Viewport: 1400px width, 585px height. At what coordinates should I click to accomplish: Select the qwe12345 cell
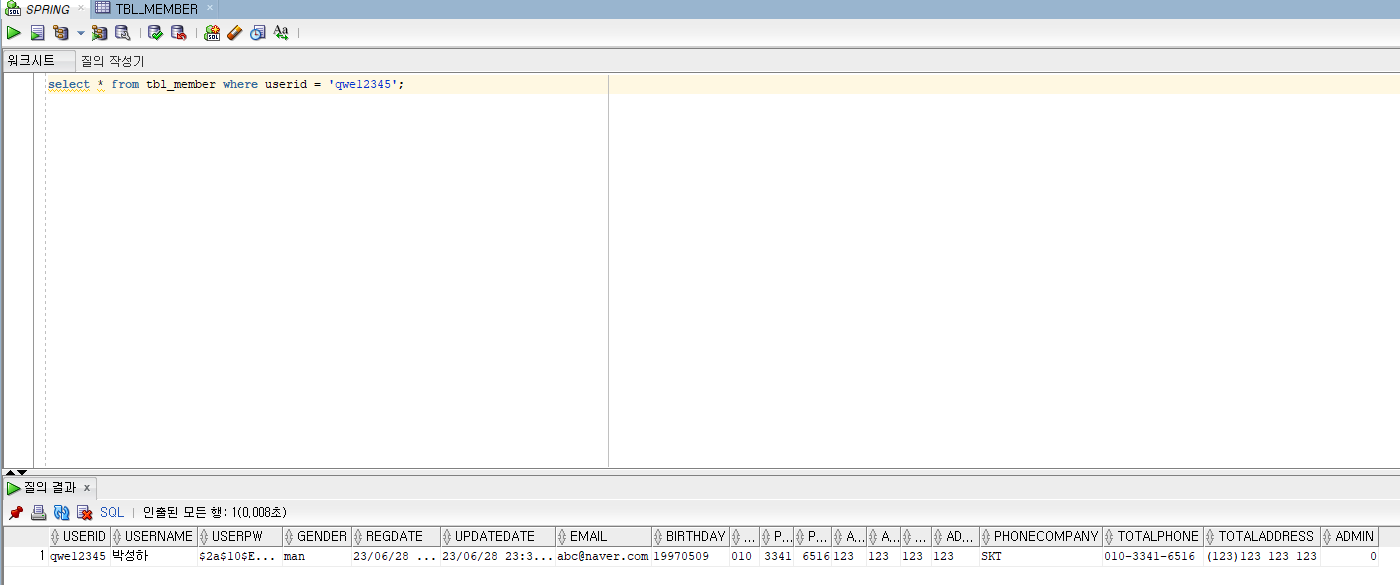(x=79, y=556)
